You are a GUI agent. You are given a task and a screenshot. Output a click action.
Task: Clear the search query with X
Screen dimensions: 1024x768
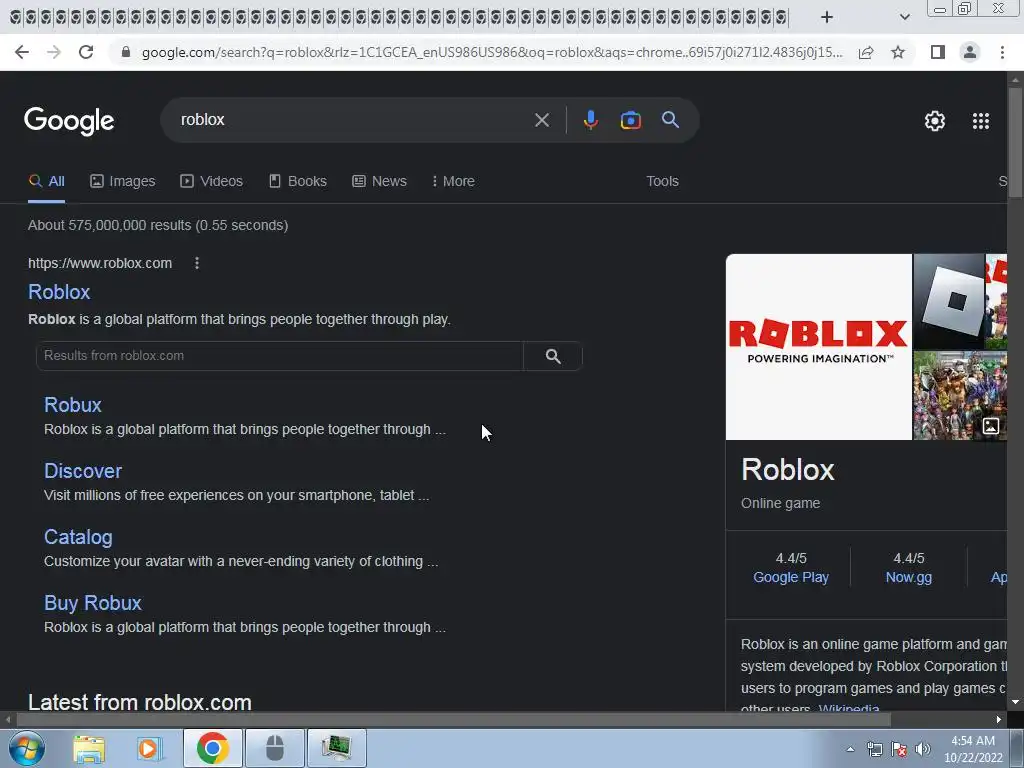tap(541, 120)
